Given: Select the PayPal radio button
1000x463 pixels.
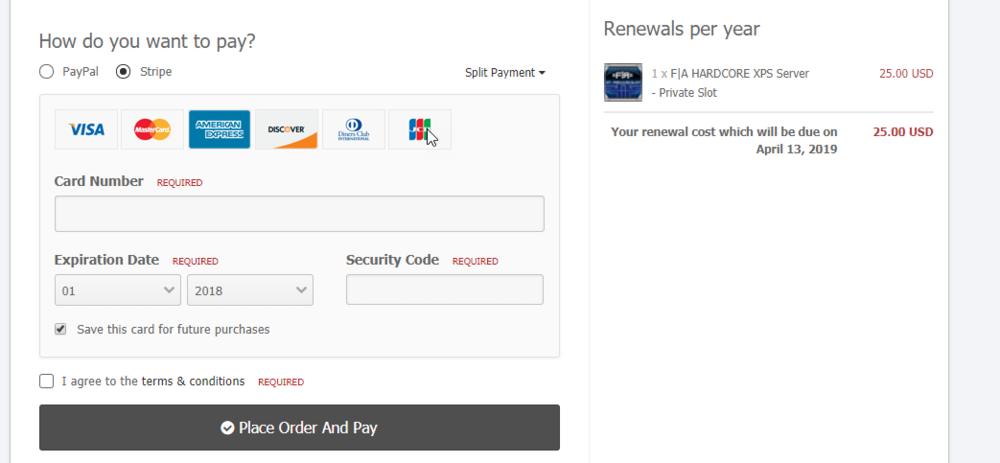Looking at the screenshot, I should [47, 71].
